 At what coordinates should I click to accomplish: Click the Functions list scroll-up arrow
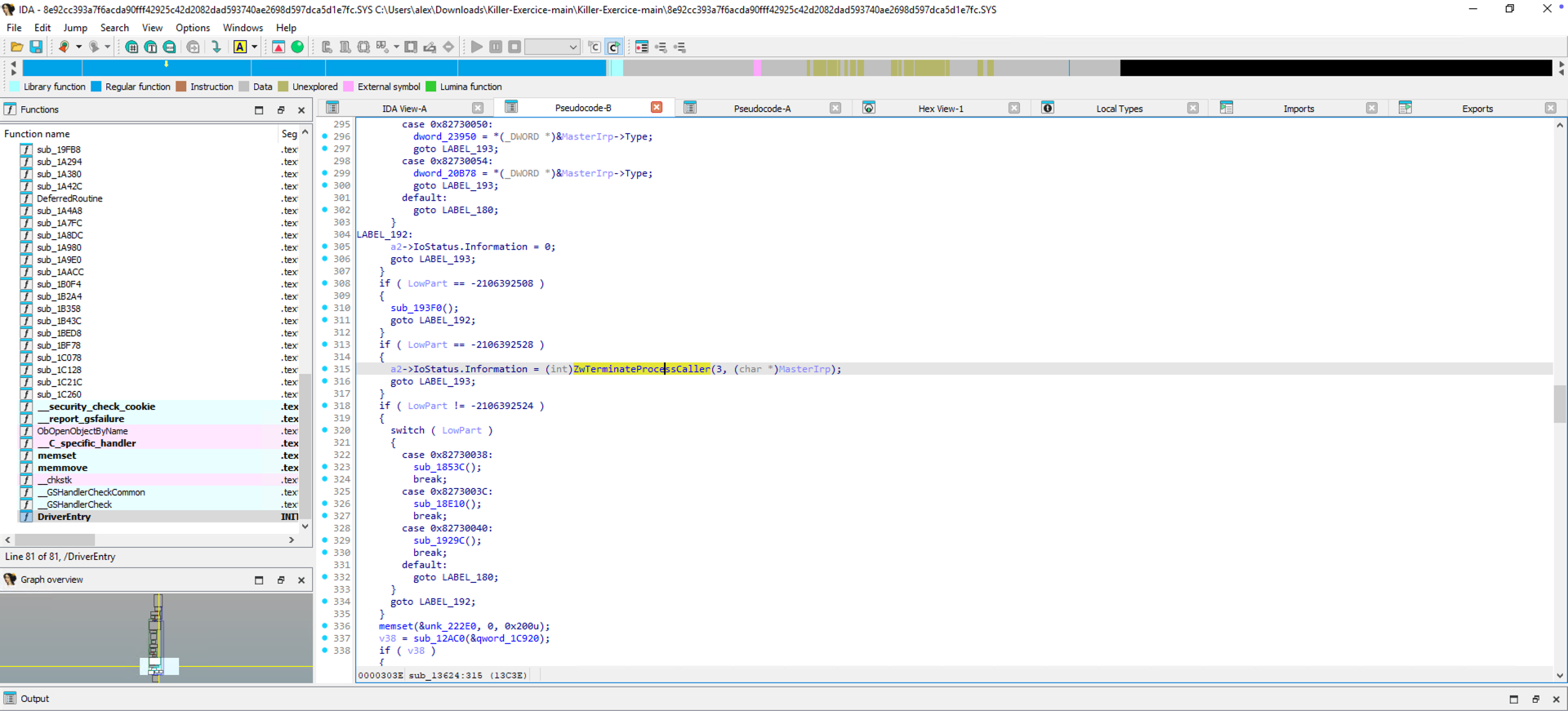(305, 133)
